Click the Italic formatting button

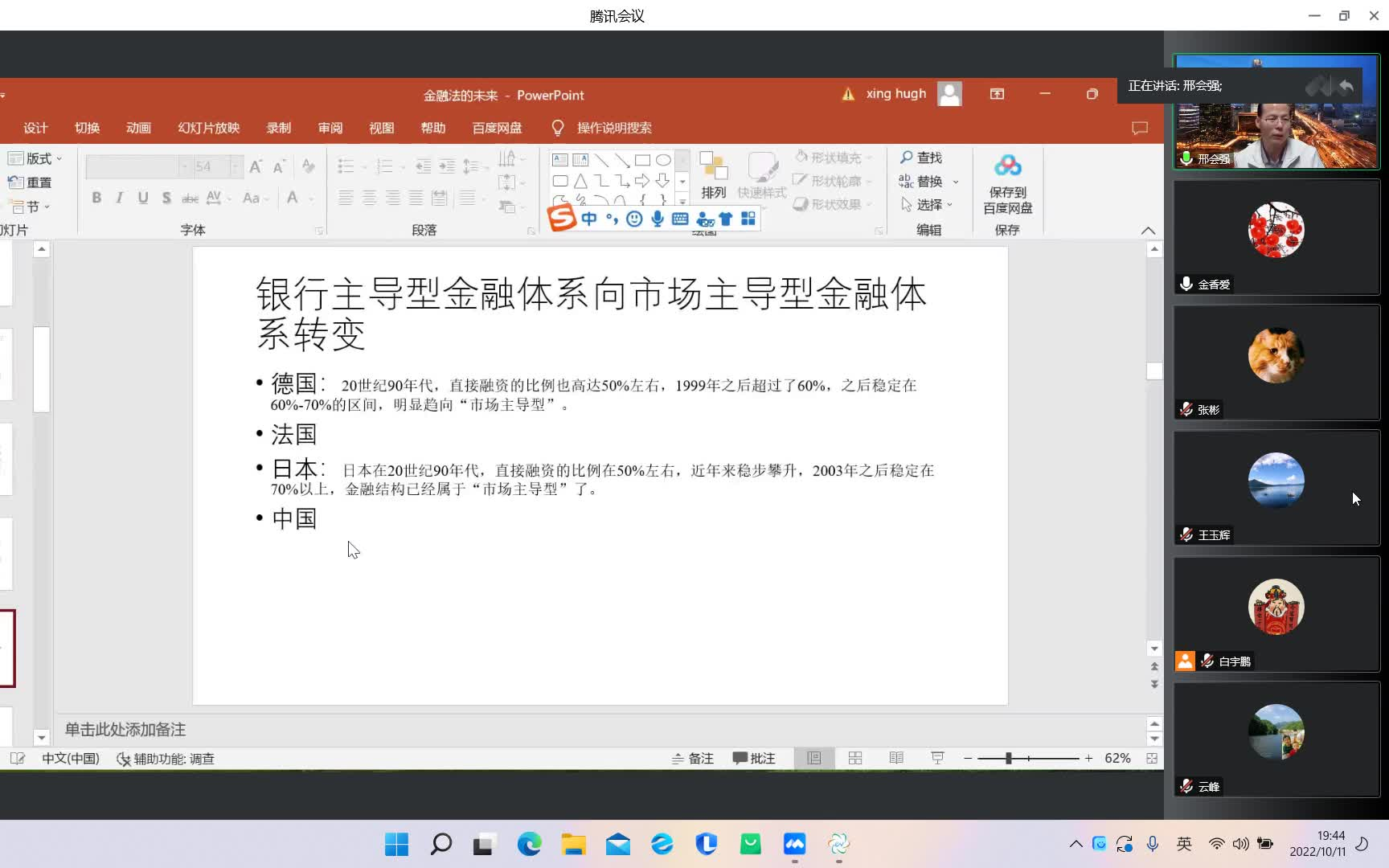coord(120,198)
